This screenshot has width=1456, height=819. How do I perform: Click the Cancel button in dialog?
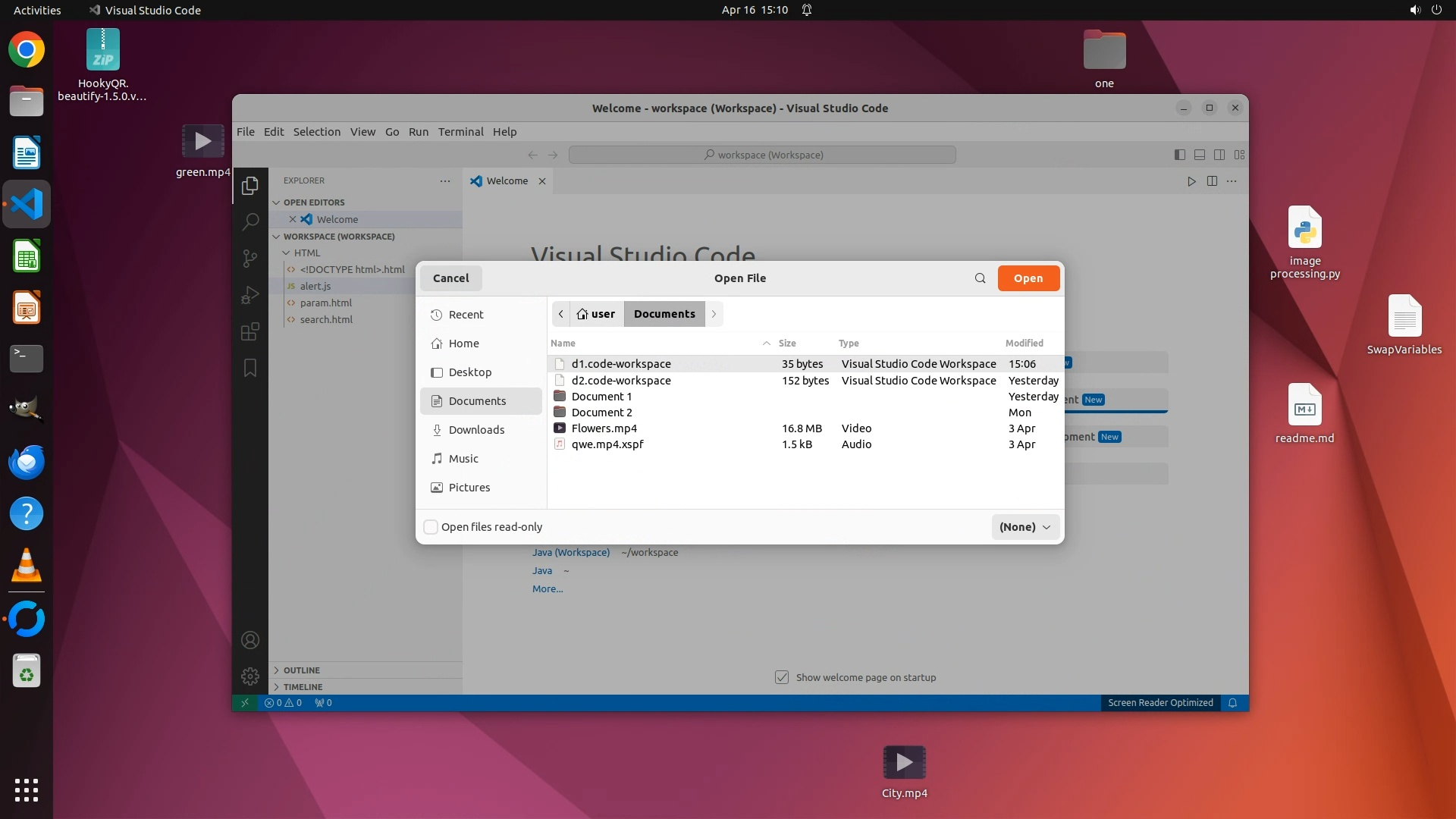point(450,278)
